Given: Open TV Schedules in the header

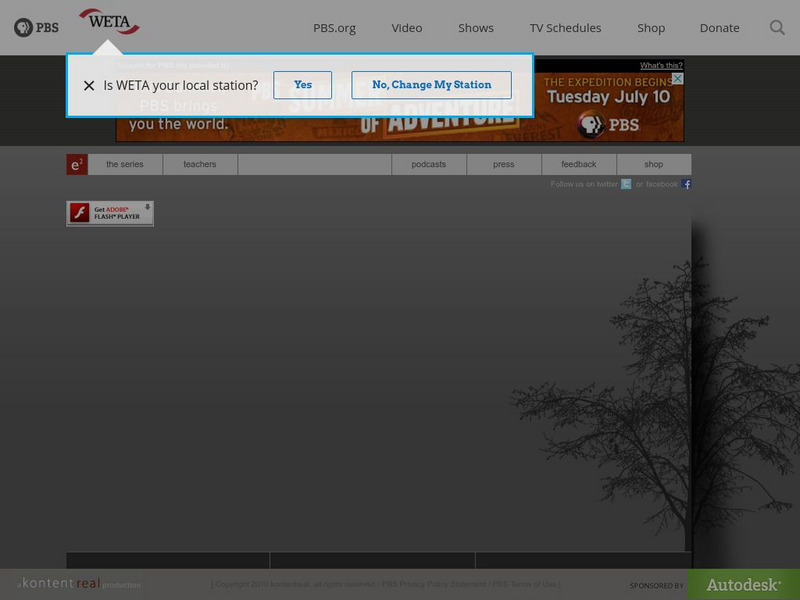Looking at the screenshot, I should [565, 28].
